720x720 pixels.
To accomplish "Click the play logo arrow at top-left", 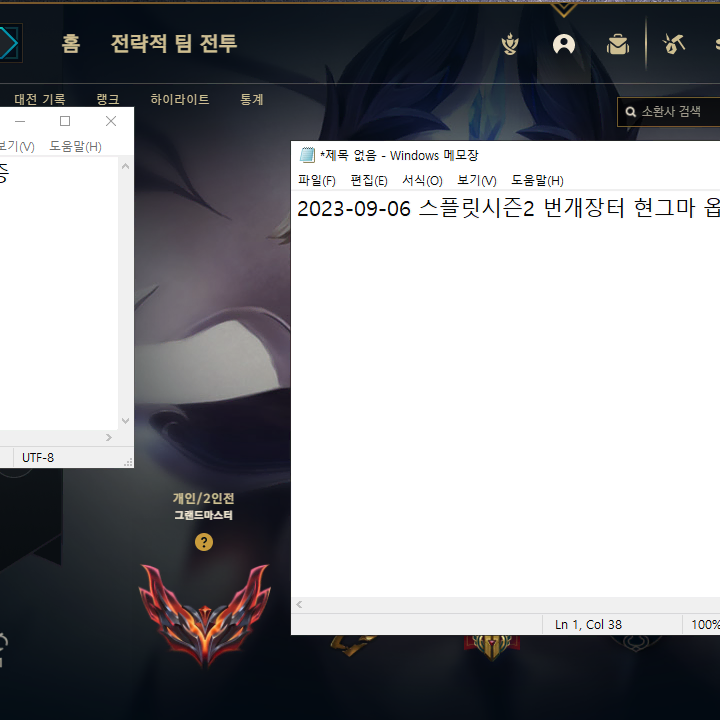I will tap(9, 43).
